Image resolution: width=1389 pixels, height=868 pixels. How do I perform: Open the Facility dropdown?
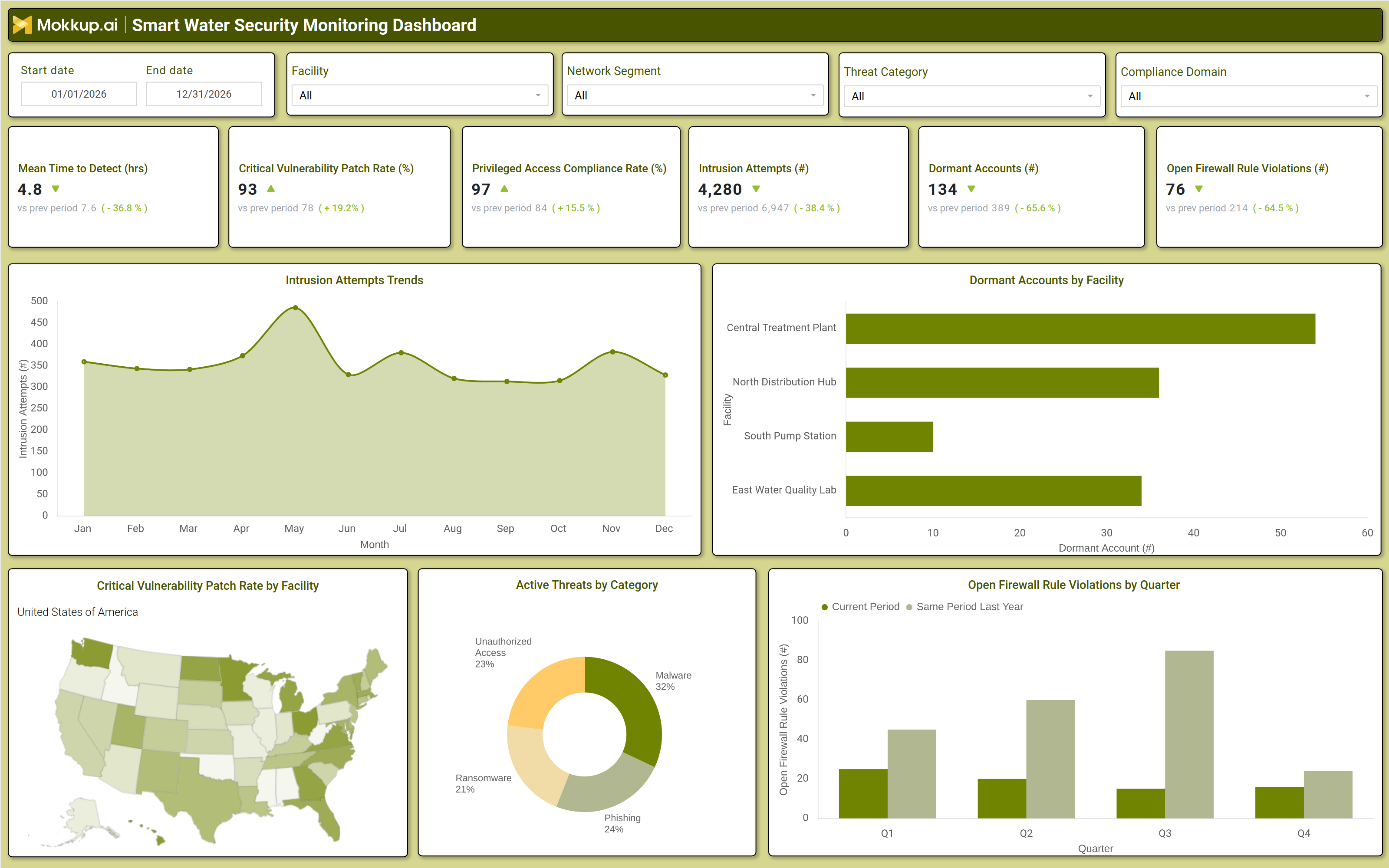420,95
